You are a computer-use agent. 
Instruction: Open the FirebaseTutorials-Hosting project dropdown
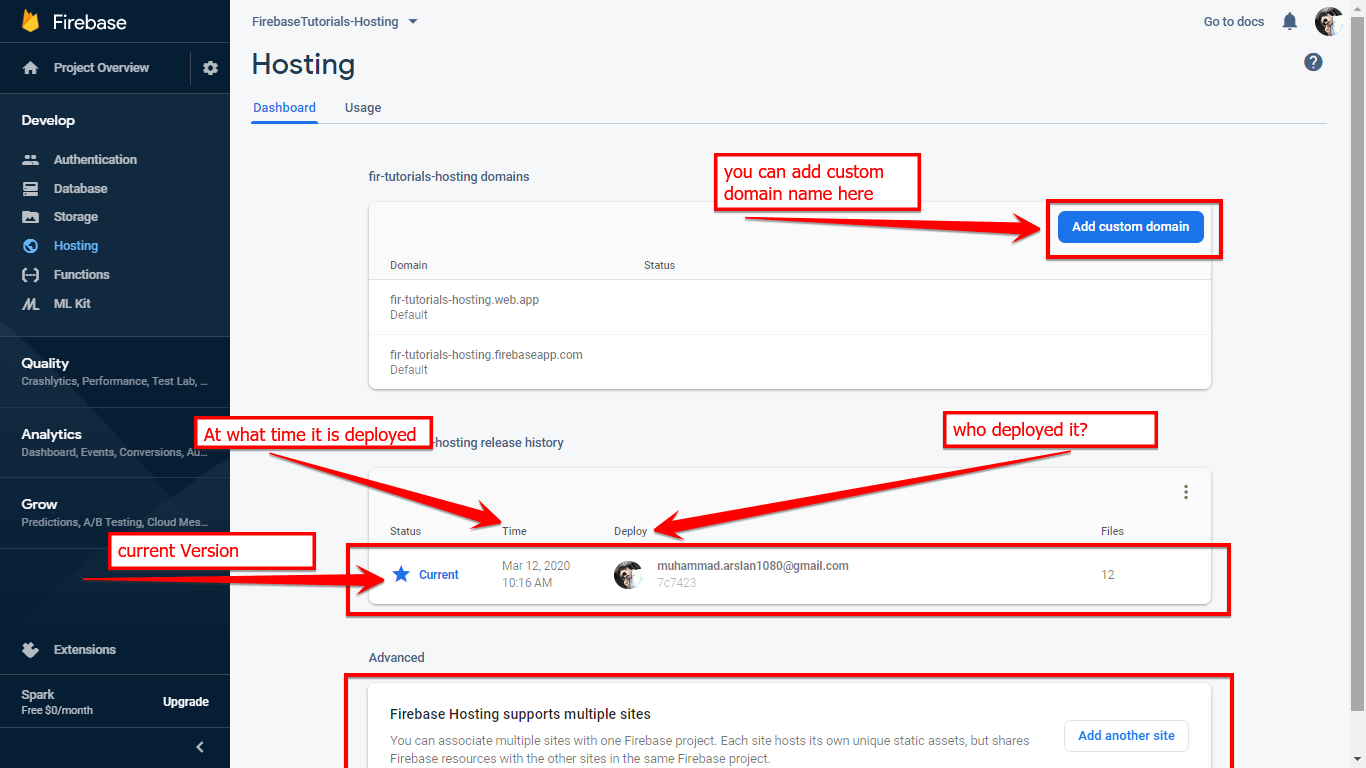(x=335, y=22)
